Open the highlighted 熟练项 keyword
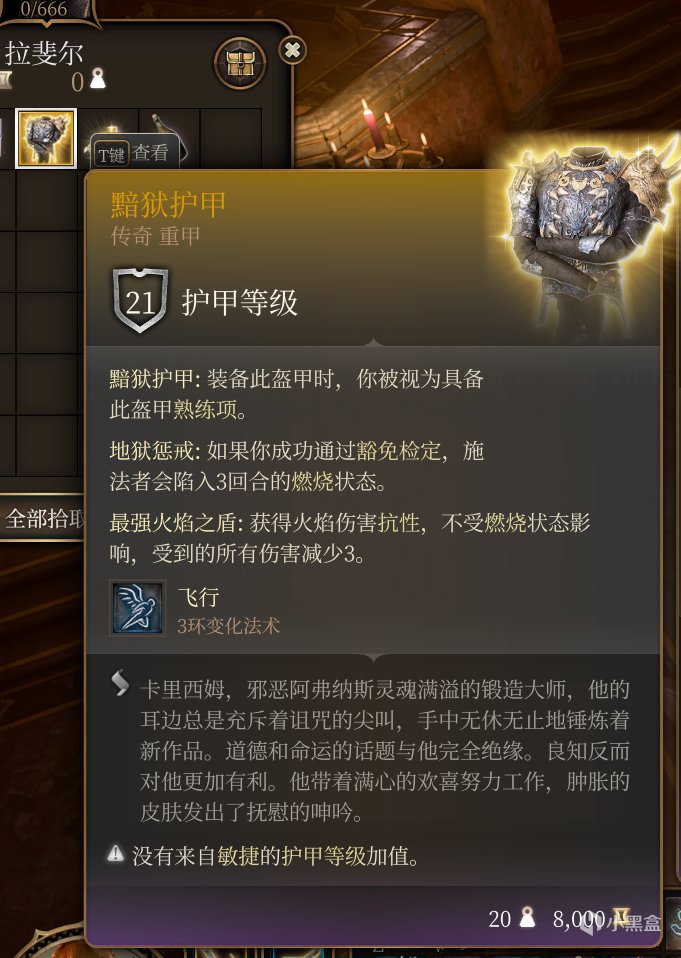The height and width of the screenshot is (958, 681). (205, 409)
